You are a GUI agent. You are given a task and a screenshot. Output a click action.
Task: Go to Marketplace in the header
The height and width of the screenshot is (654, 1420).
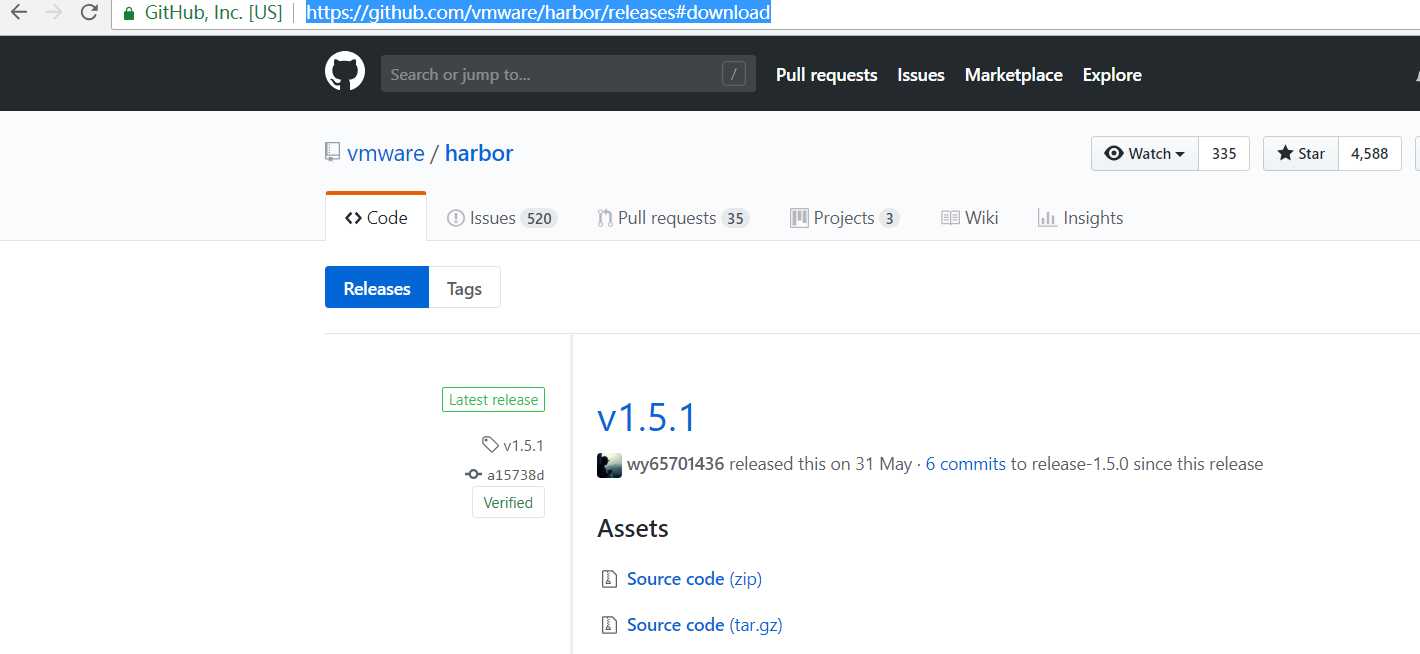[1013, 75]
